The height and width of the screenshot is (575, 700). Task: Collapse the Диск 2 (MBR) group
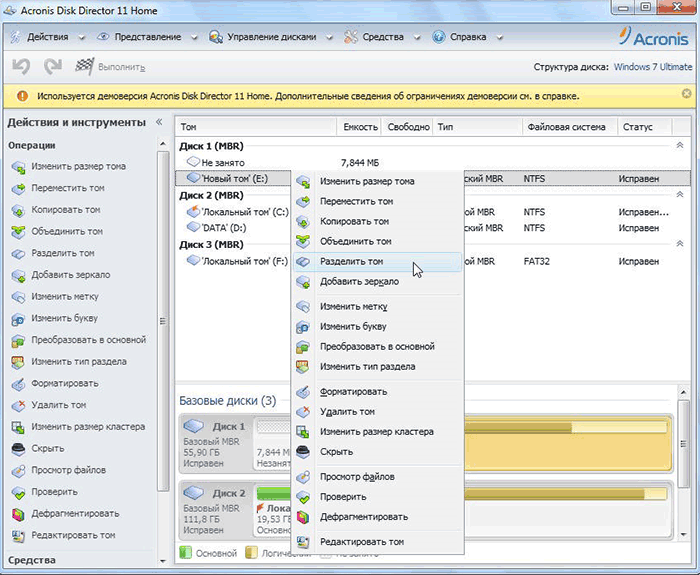(x=679, y=195)
